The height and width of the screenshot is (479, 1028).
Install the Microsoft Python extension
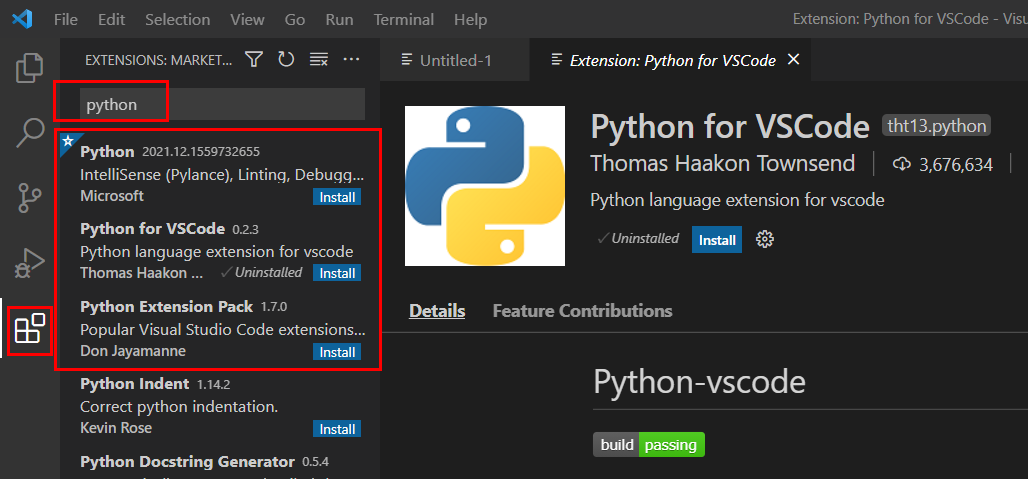[x=337, y=197]
